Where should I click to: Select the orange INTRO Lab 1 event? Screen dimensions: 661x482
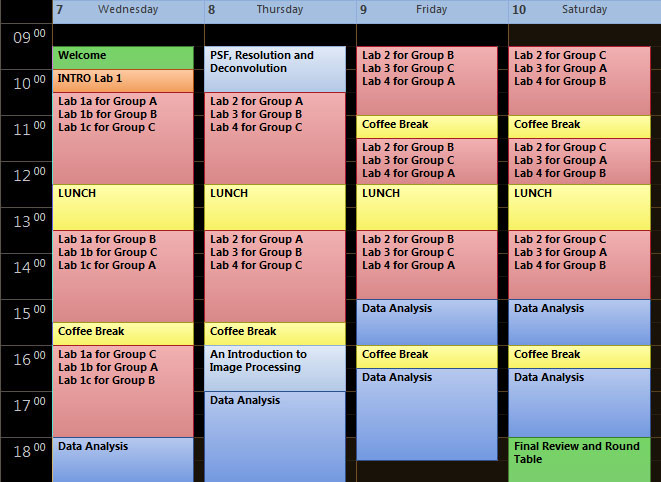pos(123,80)
